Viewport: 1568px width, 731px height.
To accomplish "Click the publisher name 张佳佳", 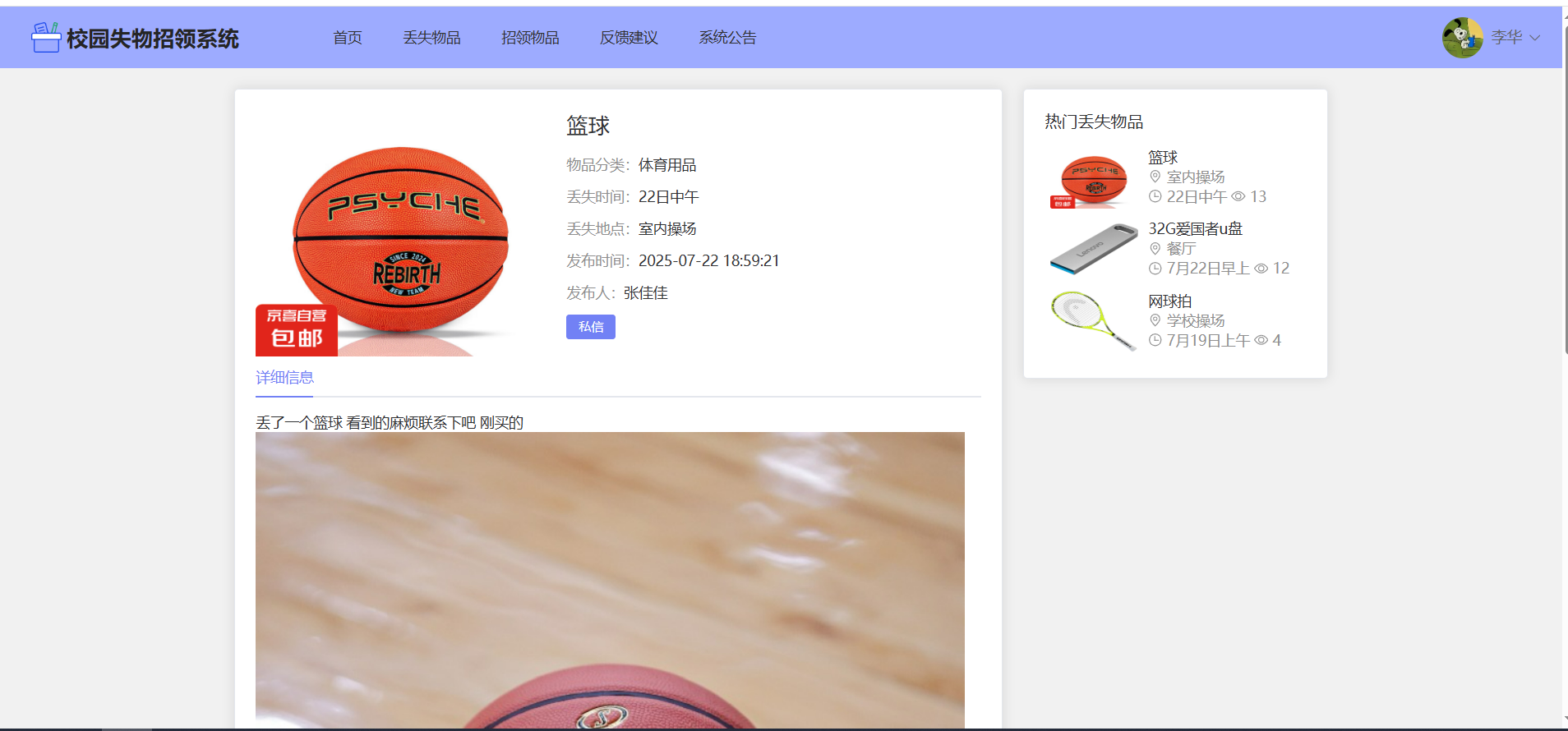I will (x=646, y=293).
